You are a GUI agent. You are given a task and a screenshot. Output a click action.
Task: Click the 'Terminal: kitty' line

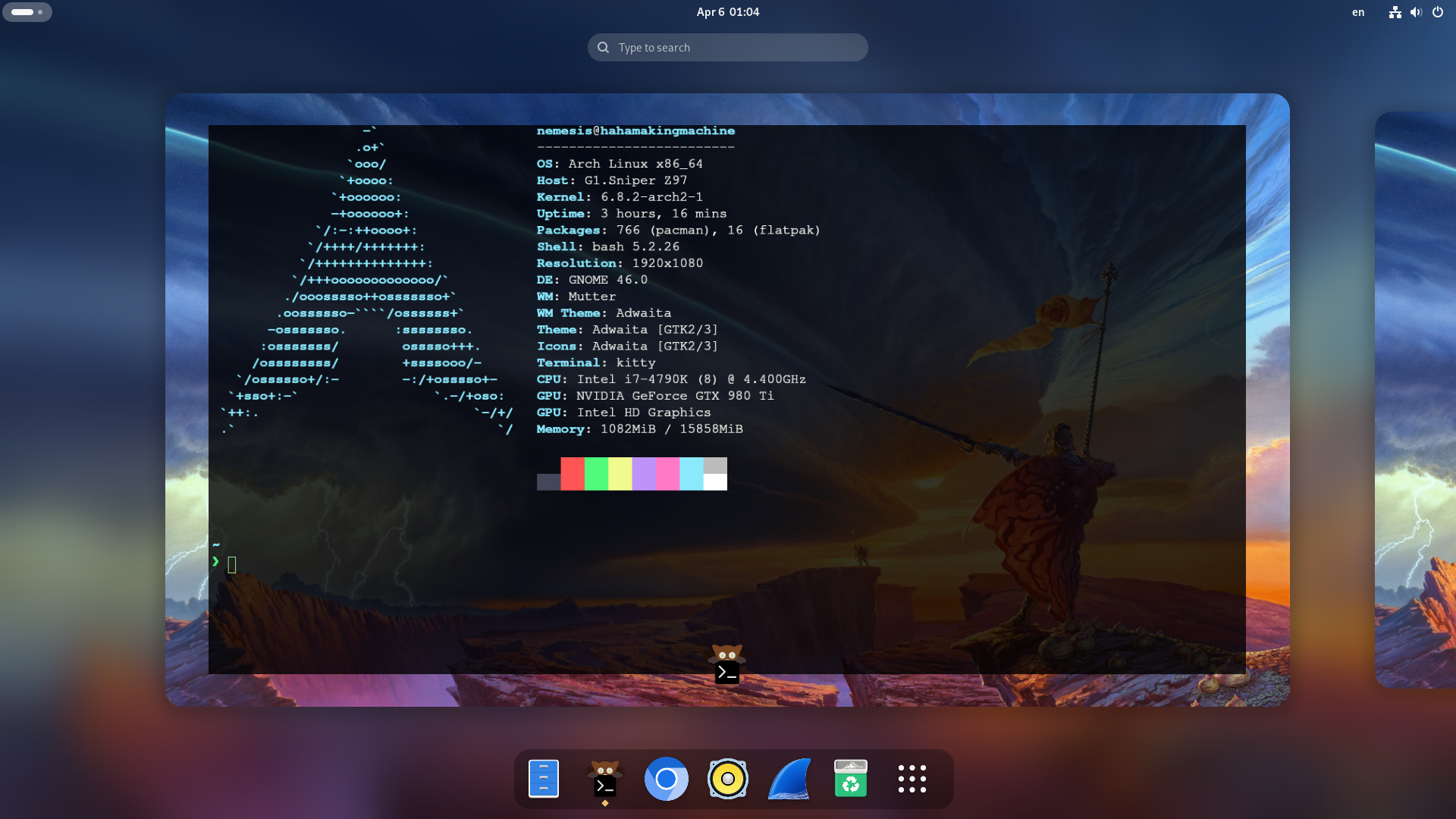(596, 363)
